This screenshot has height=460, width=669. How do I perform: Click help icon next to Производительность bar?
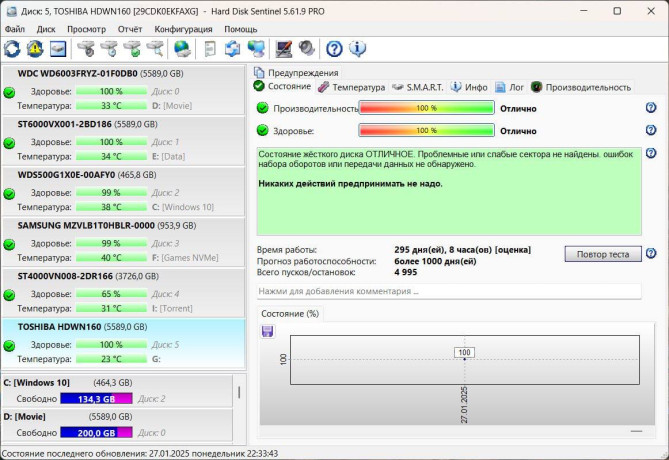click(651, 108)
